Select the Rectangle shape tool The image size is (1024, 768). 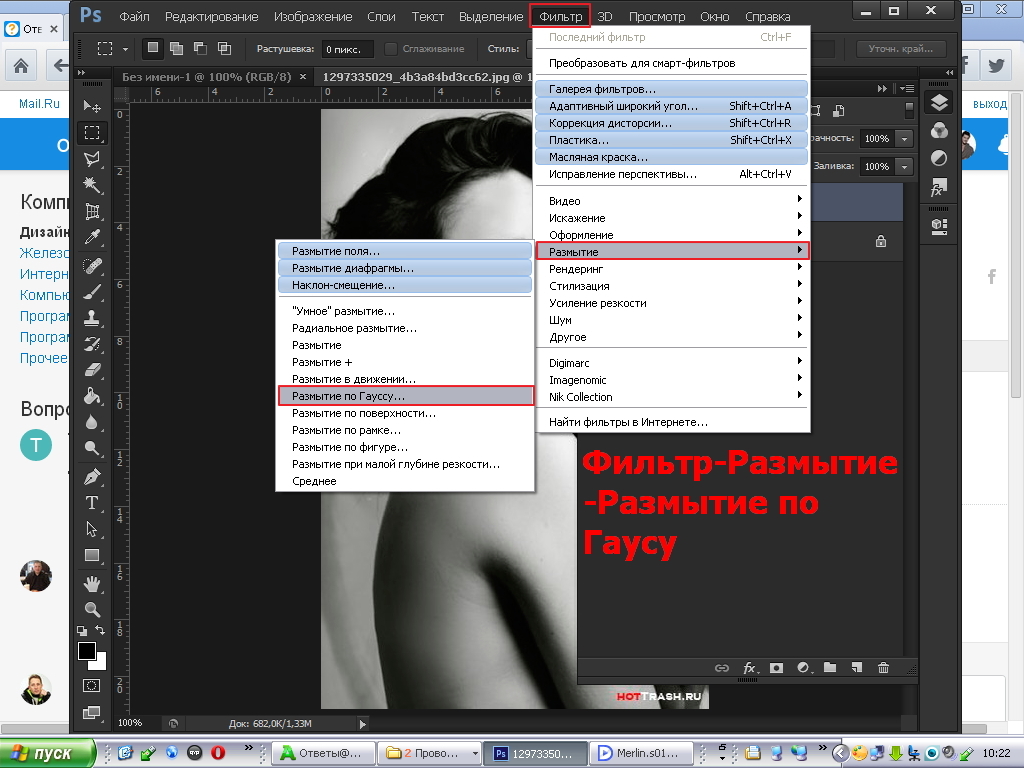(x=92, y=555)
